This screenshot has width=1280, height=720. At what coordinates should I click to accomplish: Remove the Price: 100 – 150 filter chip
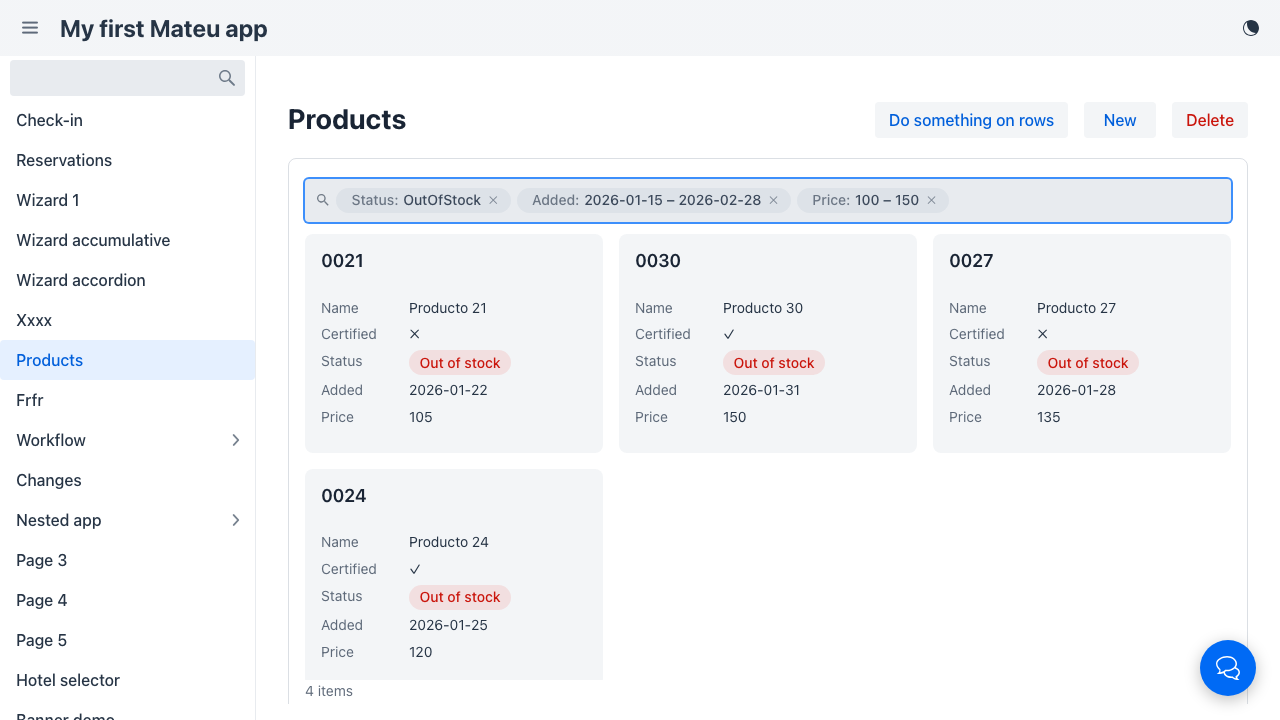click(x=931, y=200)
